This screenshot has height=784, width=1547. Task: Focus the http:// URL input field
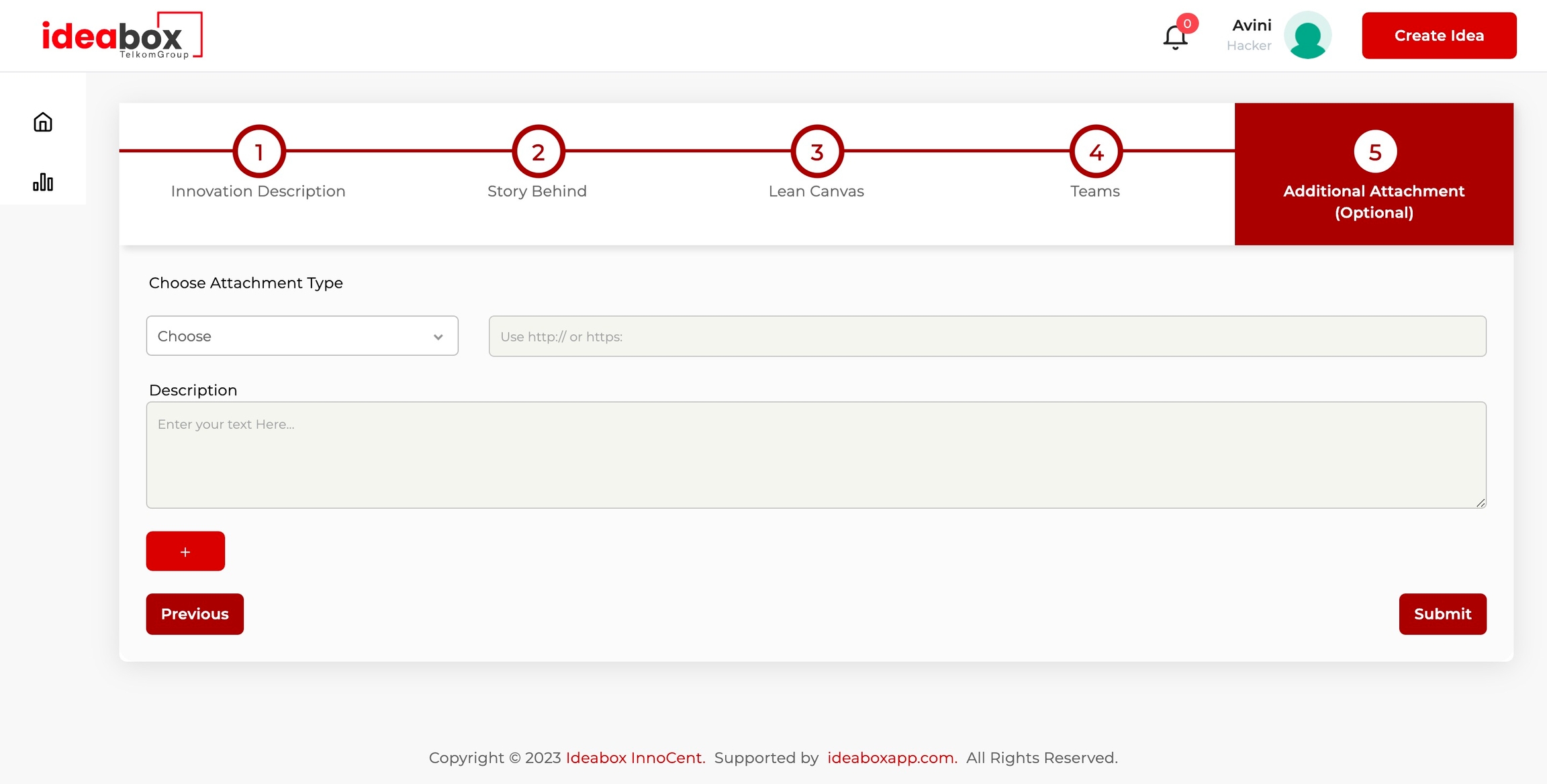click(x=987, y=336)
